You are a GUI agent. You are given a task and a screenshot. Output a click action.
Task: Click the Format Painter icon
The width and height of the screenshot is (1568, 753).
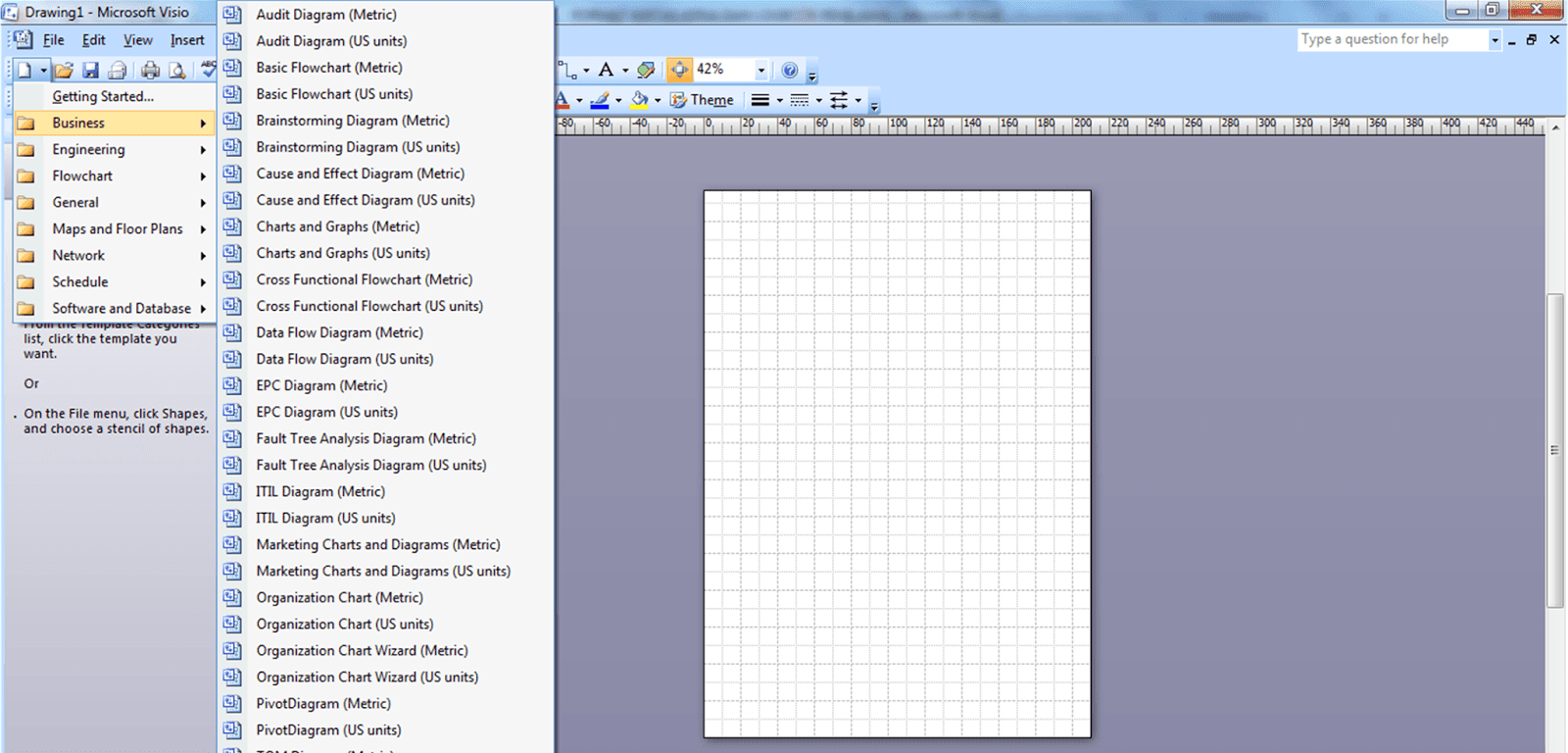coord(646,70)
